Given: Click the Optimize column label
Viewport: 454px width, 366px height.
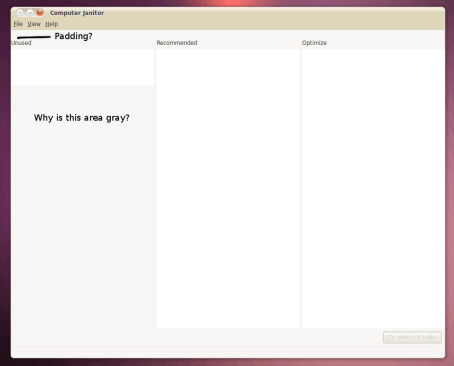Looking at the screenshot, I should [314, 43].
